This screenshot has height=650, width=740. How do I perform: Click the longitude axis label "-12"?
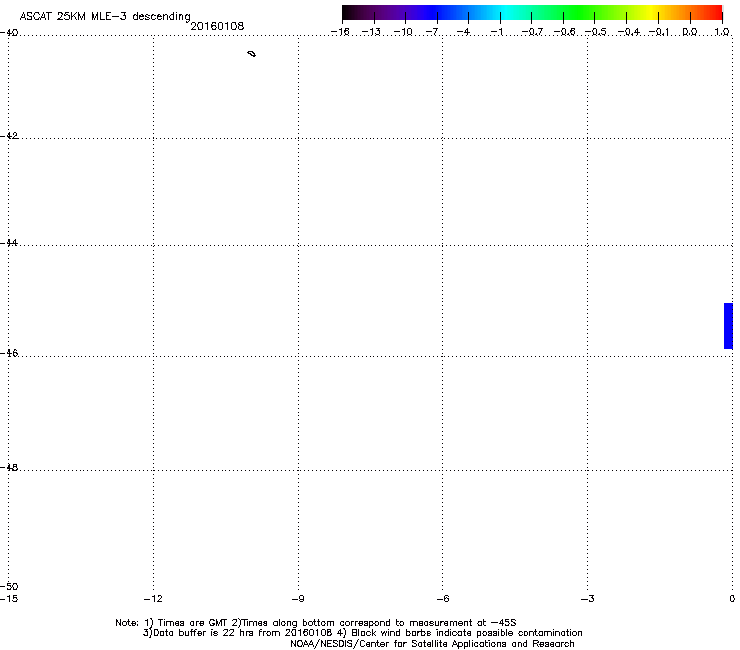click(153, 599)
